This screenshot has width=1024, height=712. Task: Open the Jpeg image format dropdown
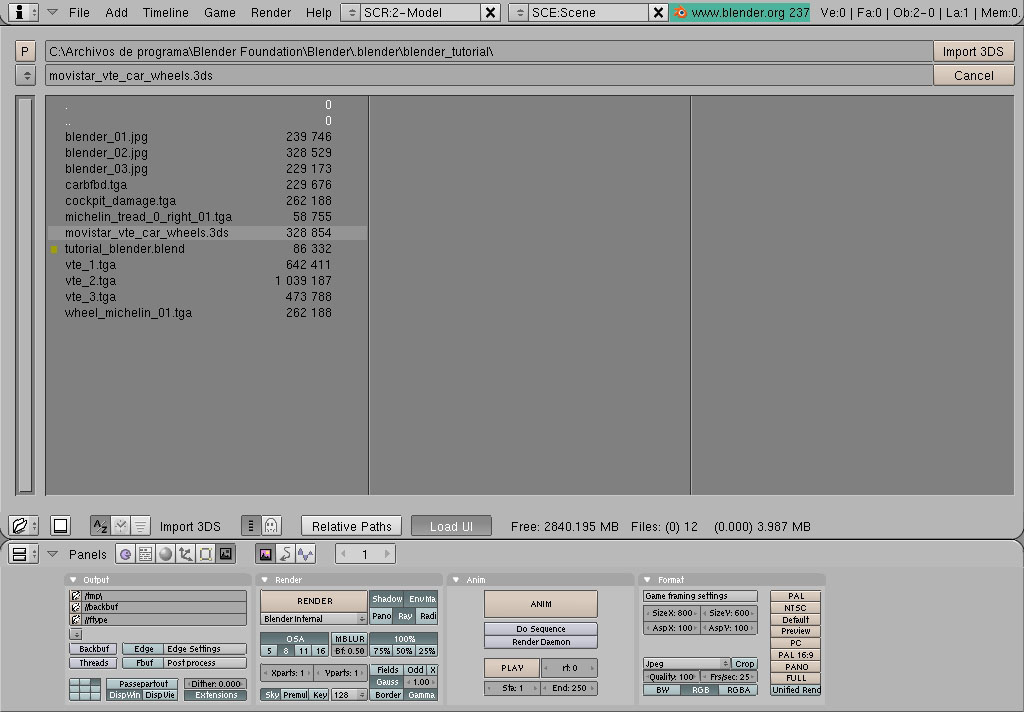click(686, 664)
